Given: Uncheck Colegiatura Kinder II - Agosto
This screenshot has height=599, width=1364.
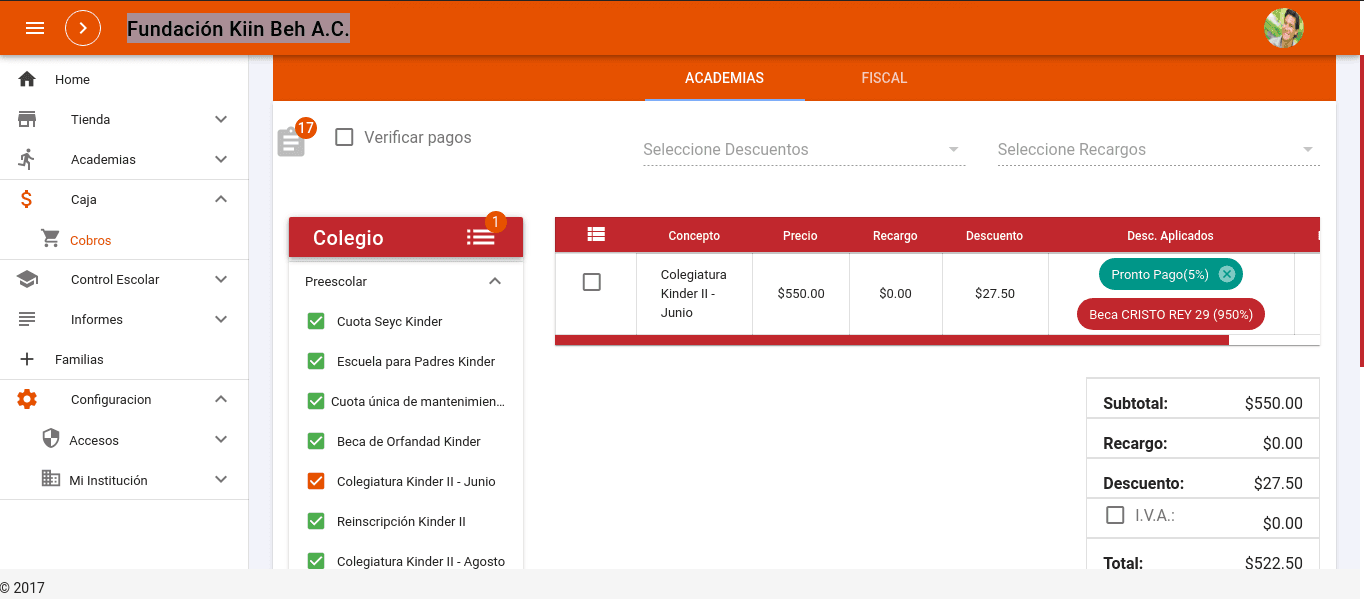Looking at the screenshot, I should click(x=316, y=561).
